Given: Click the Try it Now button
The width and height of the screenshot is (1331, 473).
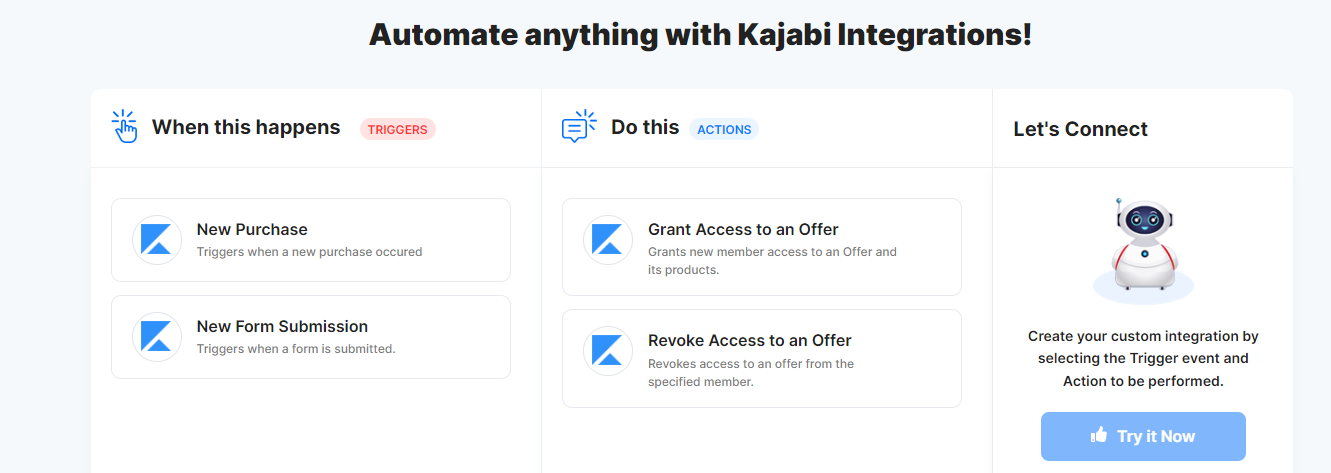Looking at the screenshot, I should pyautogui.click(x=1143, y=436).
